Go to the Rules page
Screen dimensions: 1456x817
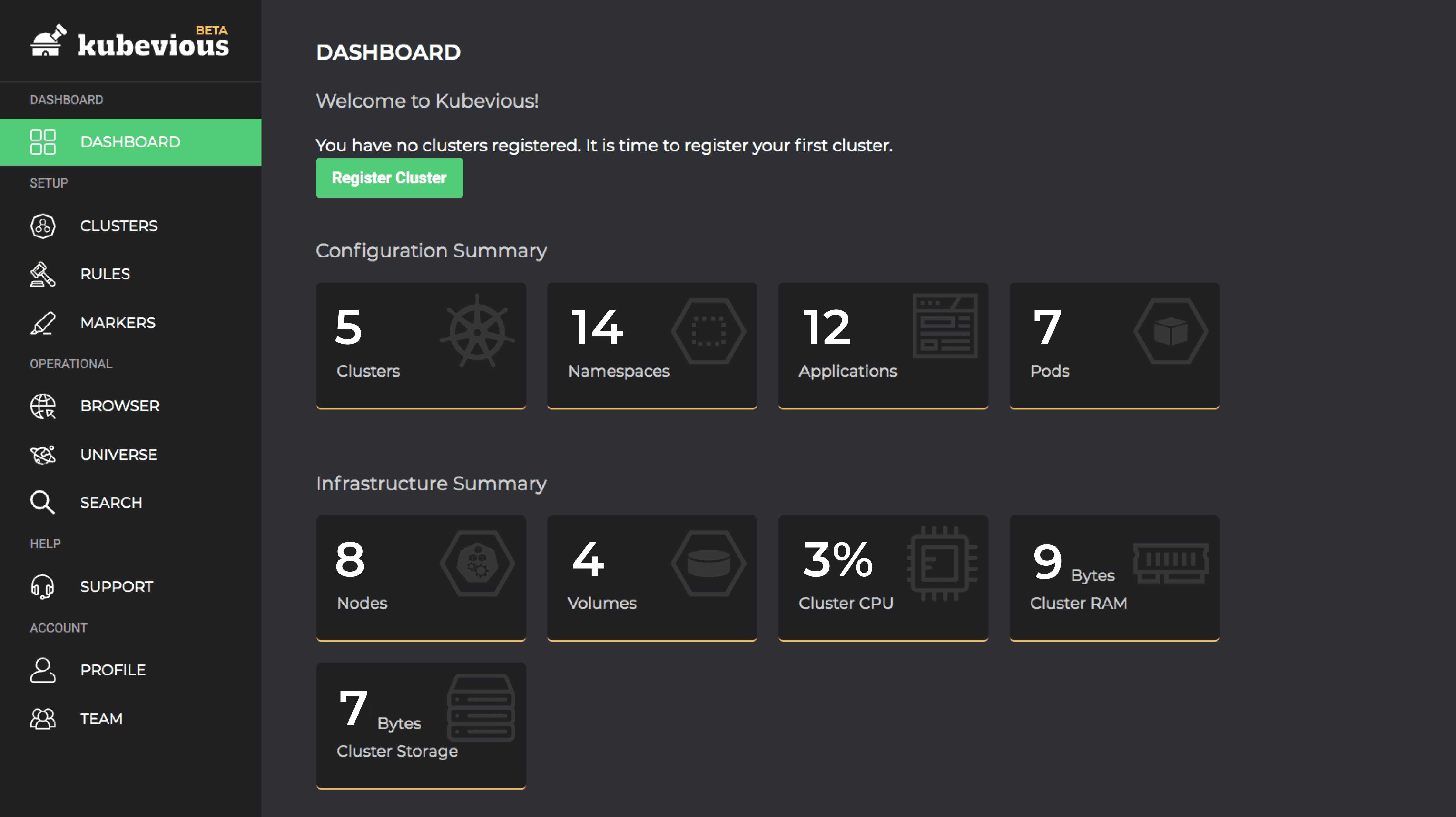point(105,274)
